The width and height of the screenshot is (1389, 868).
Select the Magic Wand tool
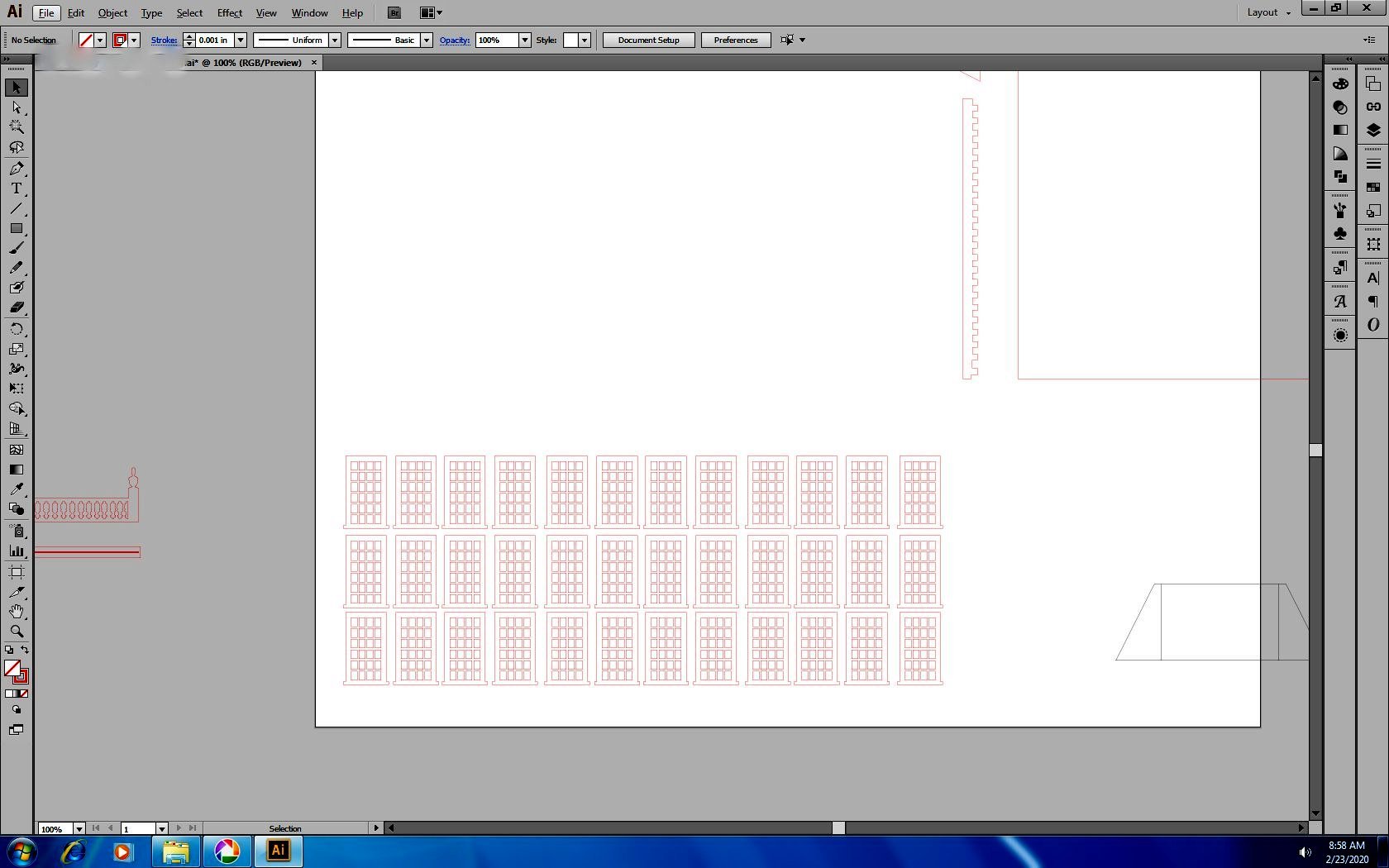click(17, 127)
